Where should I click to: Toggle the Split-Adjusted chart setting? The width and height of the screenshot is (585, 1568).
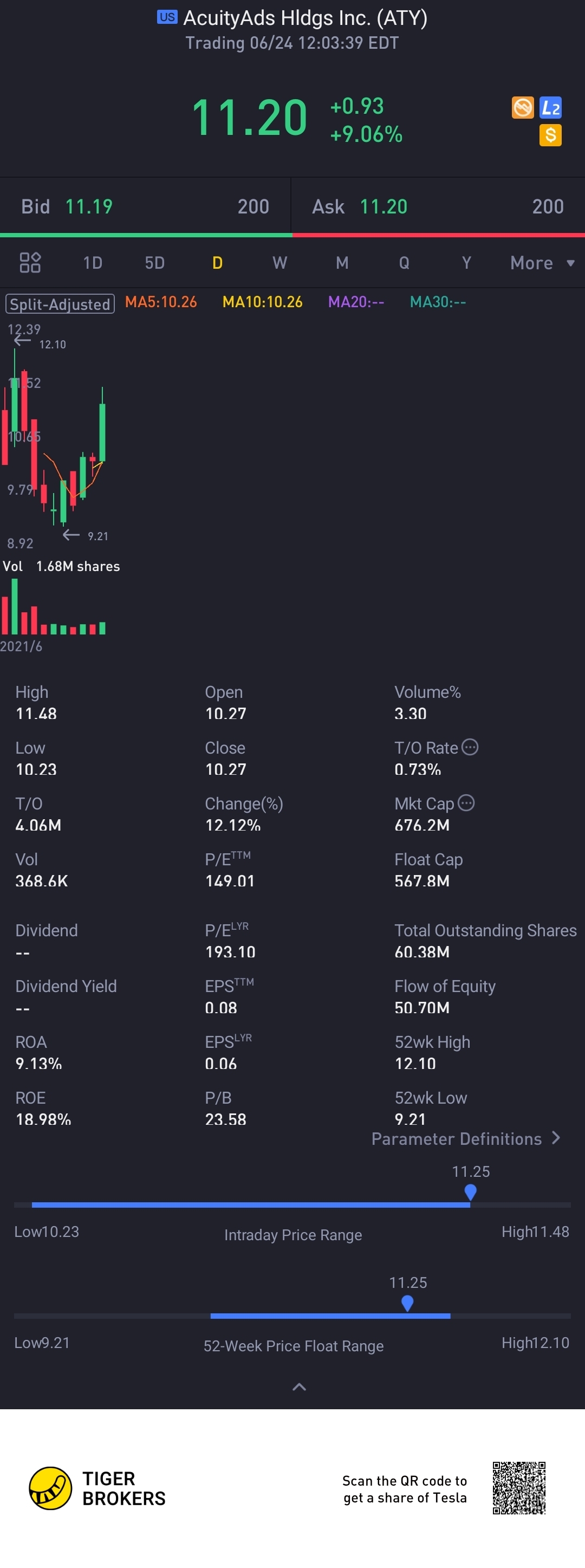coord(60,303)
